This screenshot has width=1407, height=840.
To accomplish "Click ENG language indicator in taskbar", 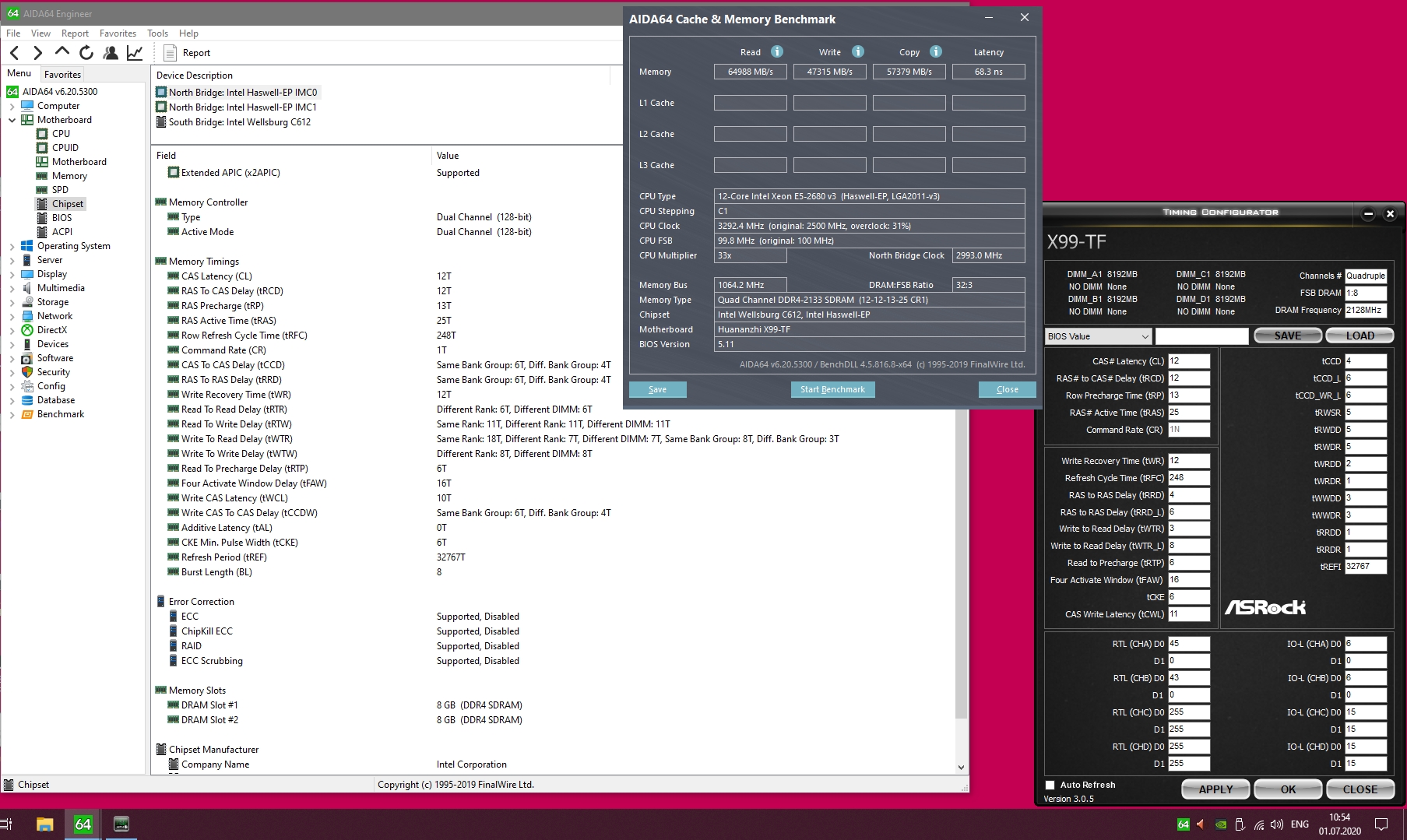I will click(1300, 824).
